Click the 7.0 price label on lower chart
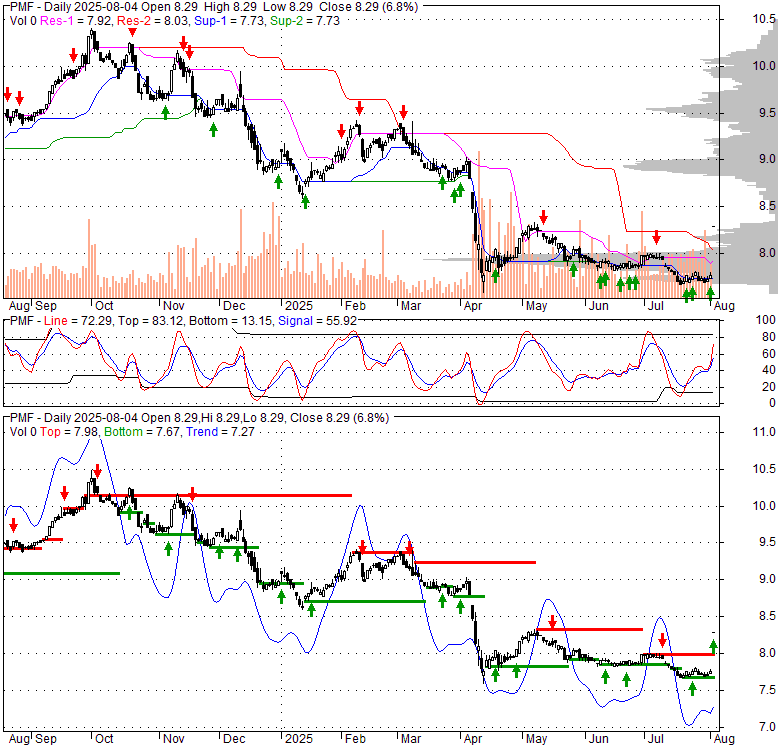780x745 pixels. click(767, 727)
